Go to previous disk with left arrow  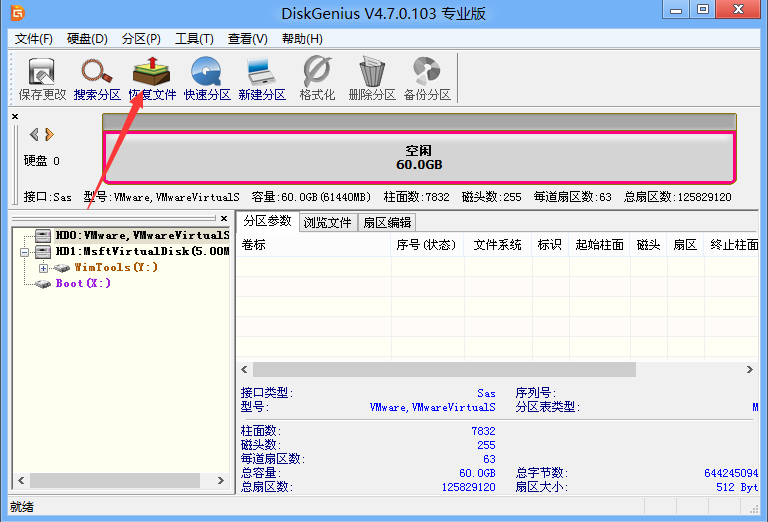coord(34,134)
